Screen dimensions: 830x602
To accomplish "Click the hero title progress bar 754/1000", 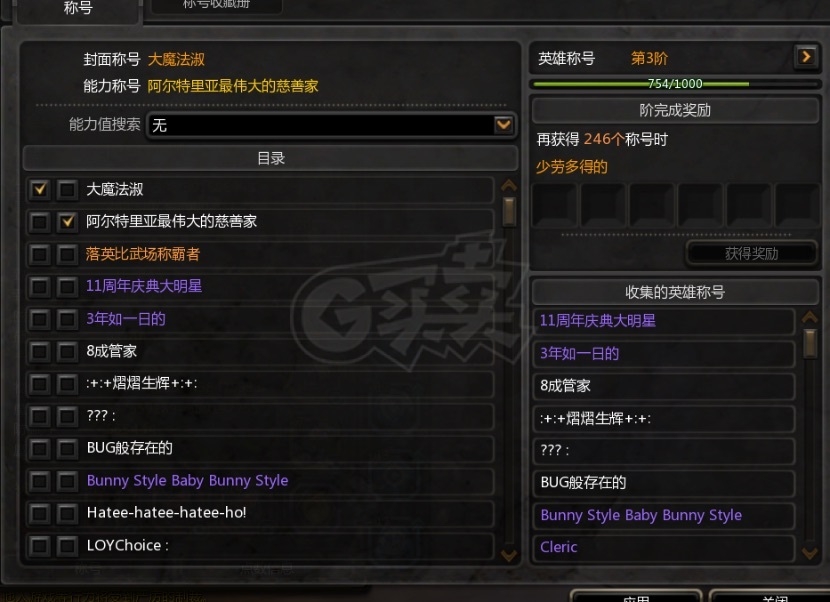I will coord(676,84).
